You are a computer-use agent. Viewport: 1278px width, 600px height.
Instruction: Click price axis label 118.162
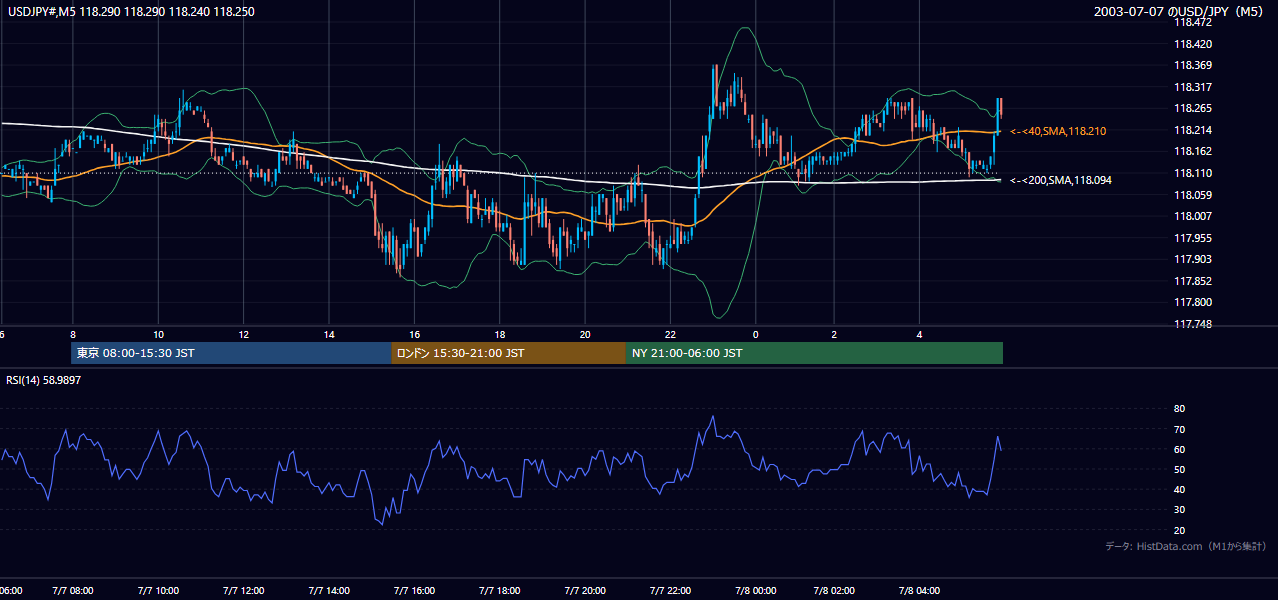pyautogui.click(x=1194, y=152)
